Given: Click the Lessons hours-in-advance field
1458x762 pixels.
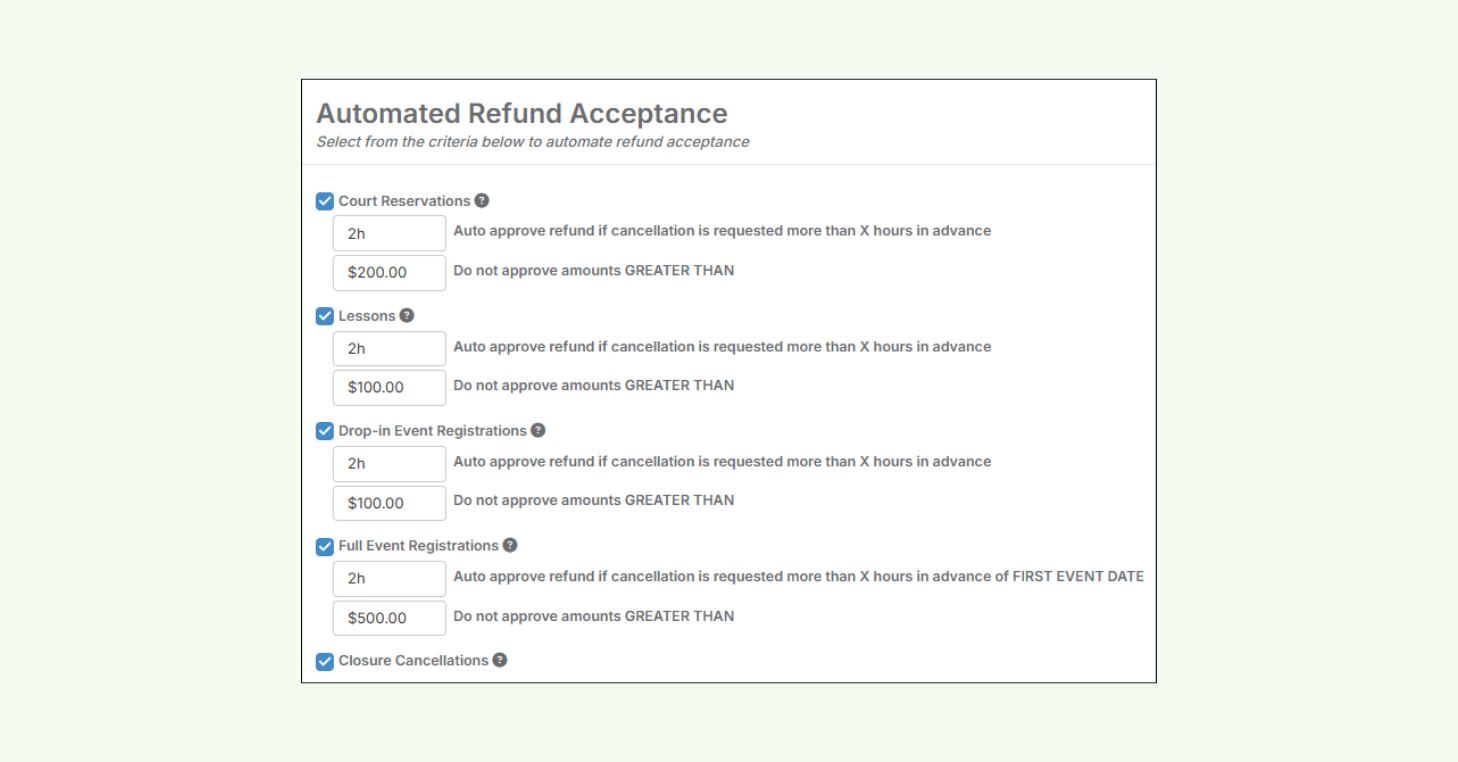Looking at the screenshot, I should 389,348.
